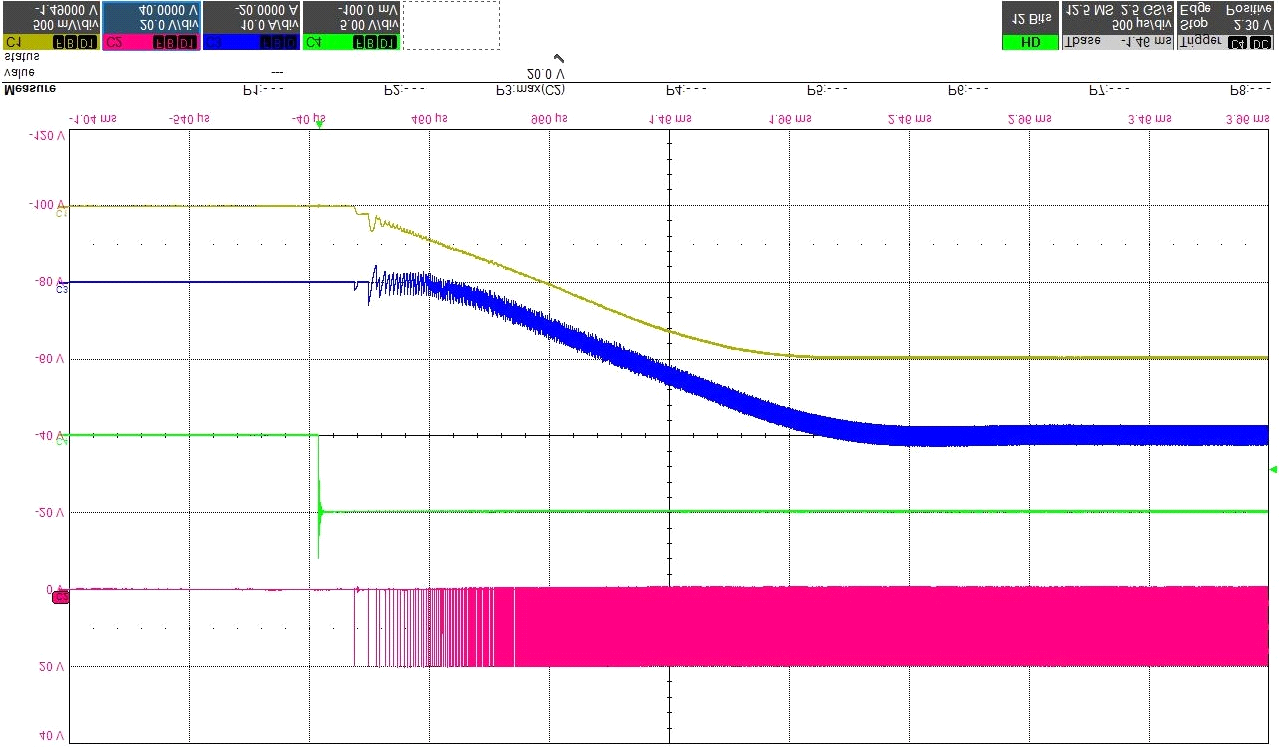Viewport: 1280px width, 747px height.
Task: Toggle the green HD mode indicator
Action: 1029,42
